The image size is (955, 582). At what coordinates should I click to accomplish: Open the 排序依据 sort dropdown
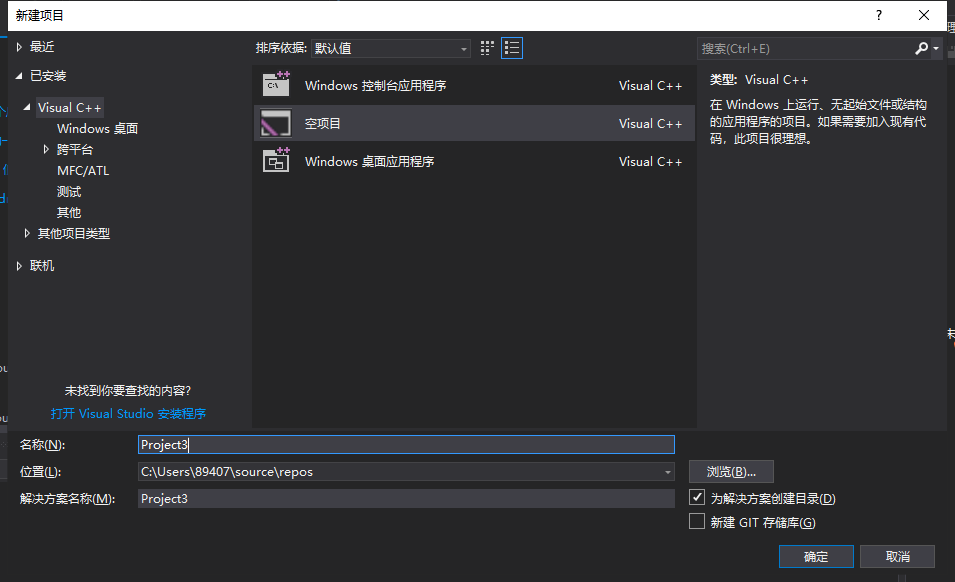pos(390,48)
